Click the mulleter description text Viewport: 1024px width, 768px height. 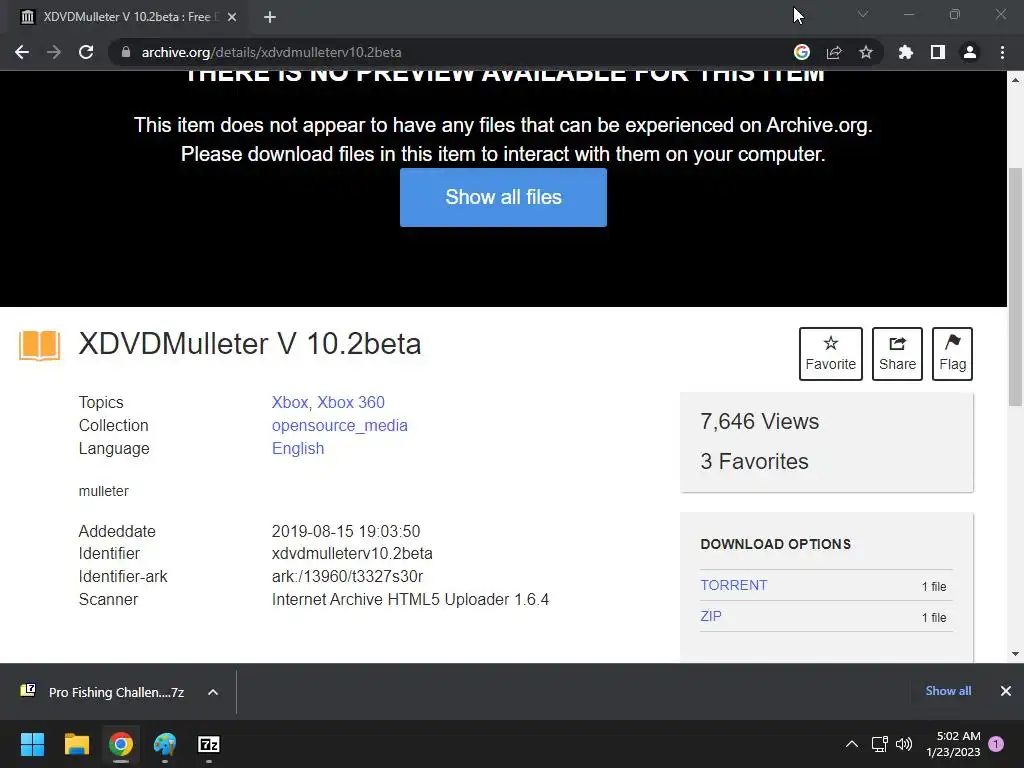(104, 491)
